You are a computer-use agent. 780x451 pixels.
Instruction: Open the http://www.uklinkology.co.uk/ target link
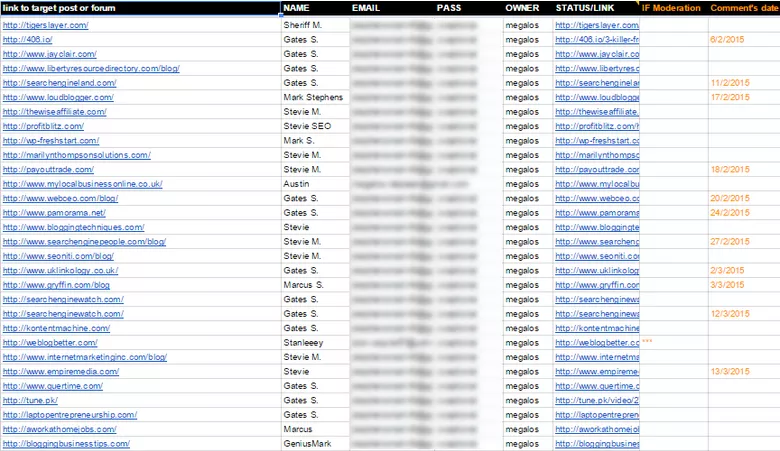(60, 270)
